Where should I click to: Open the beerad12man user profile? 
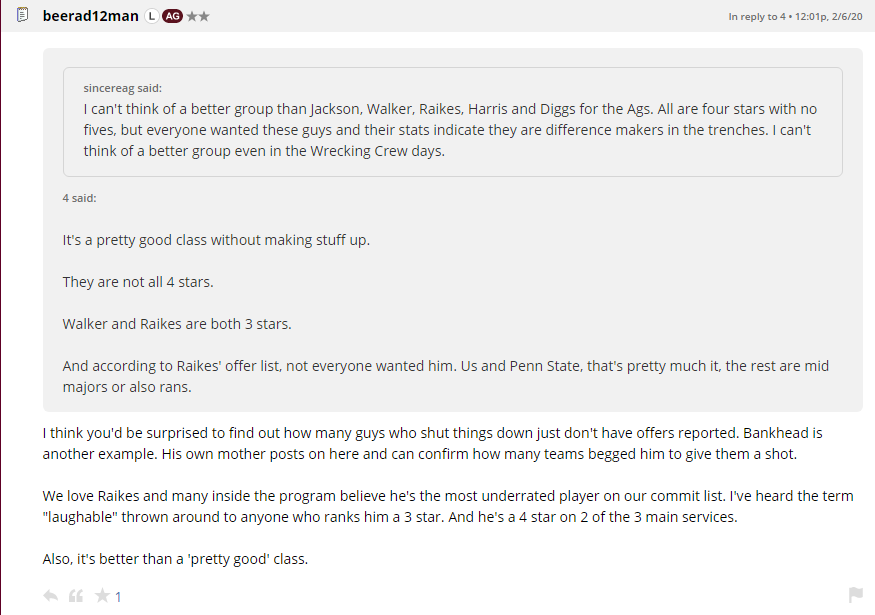[x=91, y=16]
